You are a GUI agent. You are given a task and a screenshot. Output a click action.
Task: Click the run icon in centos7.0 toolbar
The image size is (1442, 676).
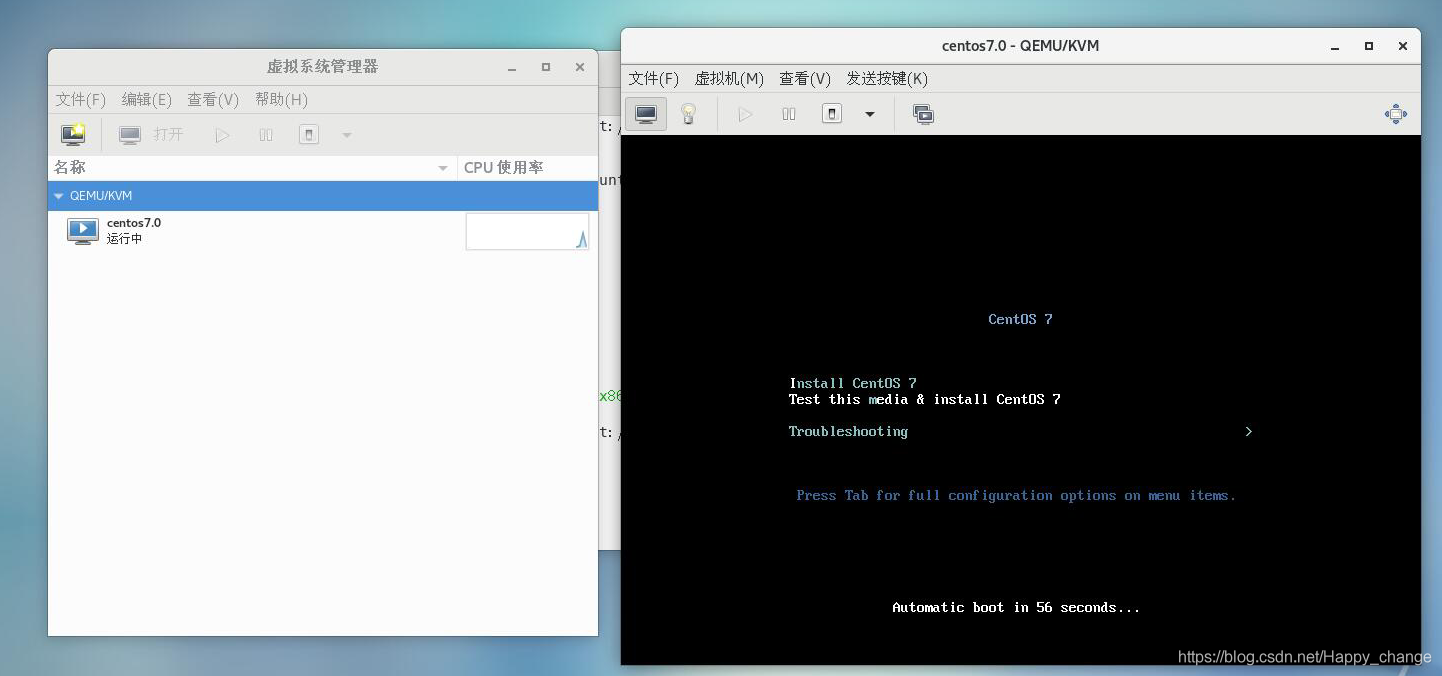[745, 114]
